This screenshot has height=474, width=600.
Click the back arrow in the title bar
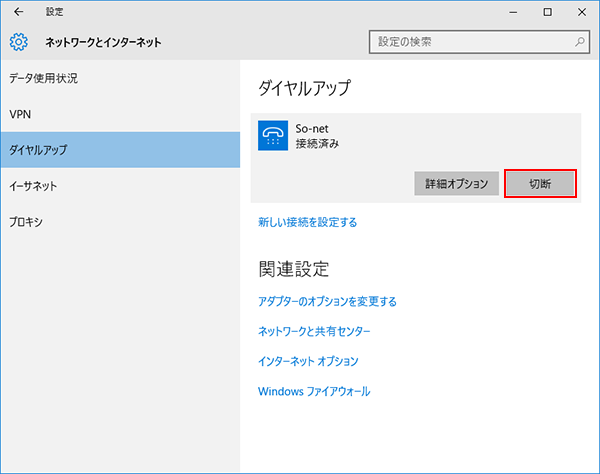click(18, 12)
